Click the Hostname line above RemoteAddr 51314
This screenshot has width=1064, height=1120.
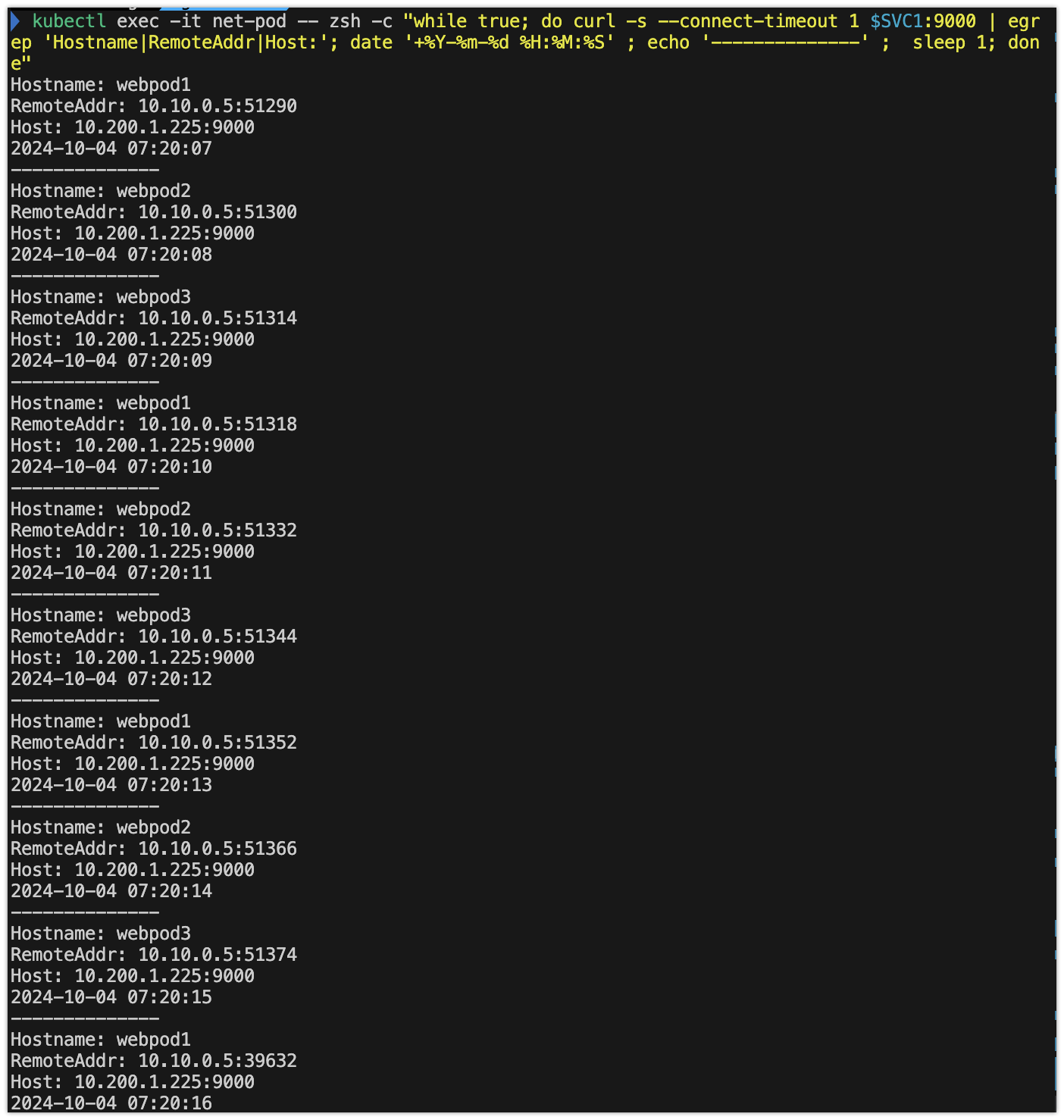(x=101, y=297)
